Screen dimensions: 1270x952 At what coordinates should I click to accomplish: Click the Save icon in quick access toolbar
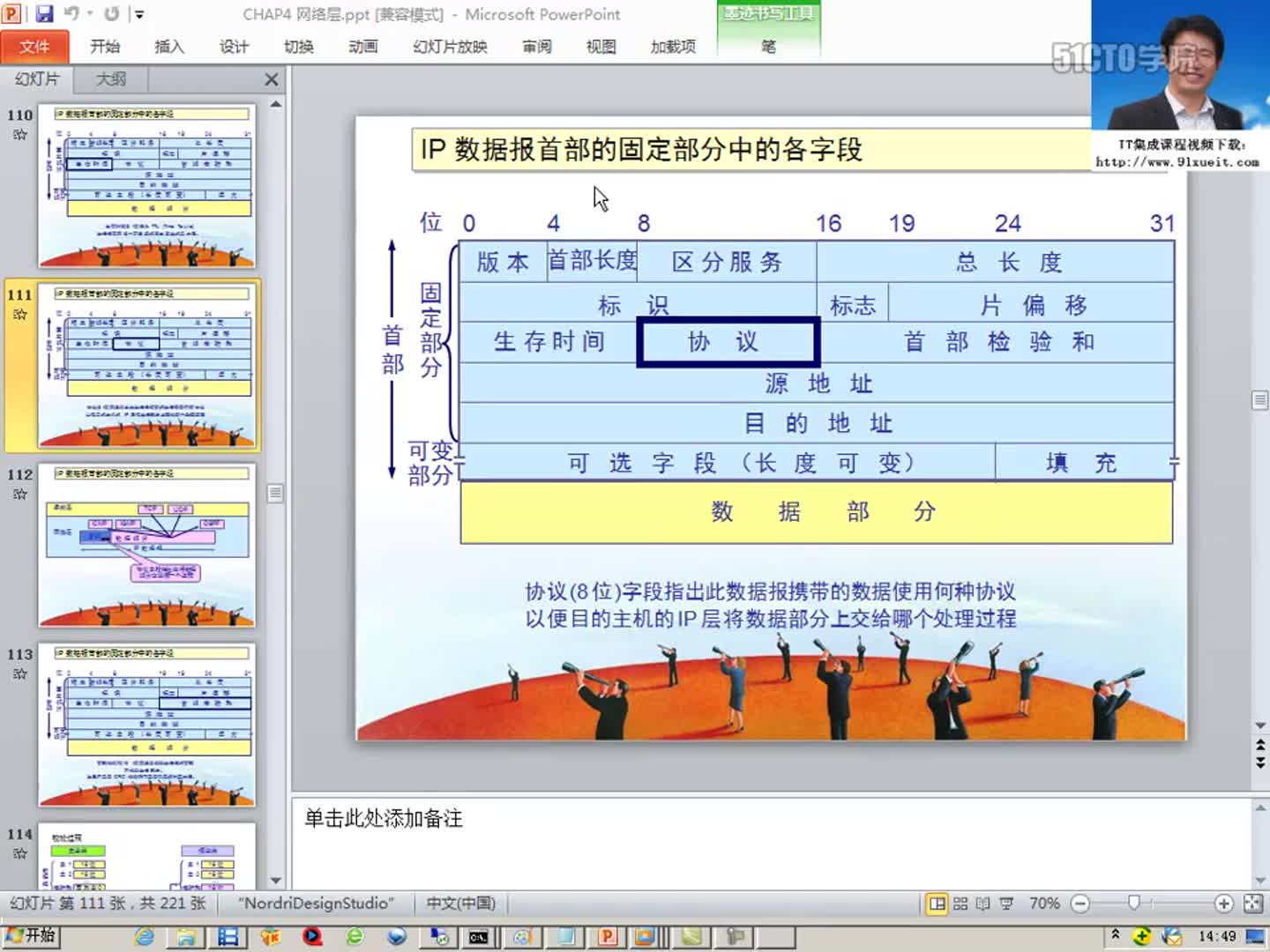coord(44,14)
